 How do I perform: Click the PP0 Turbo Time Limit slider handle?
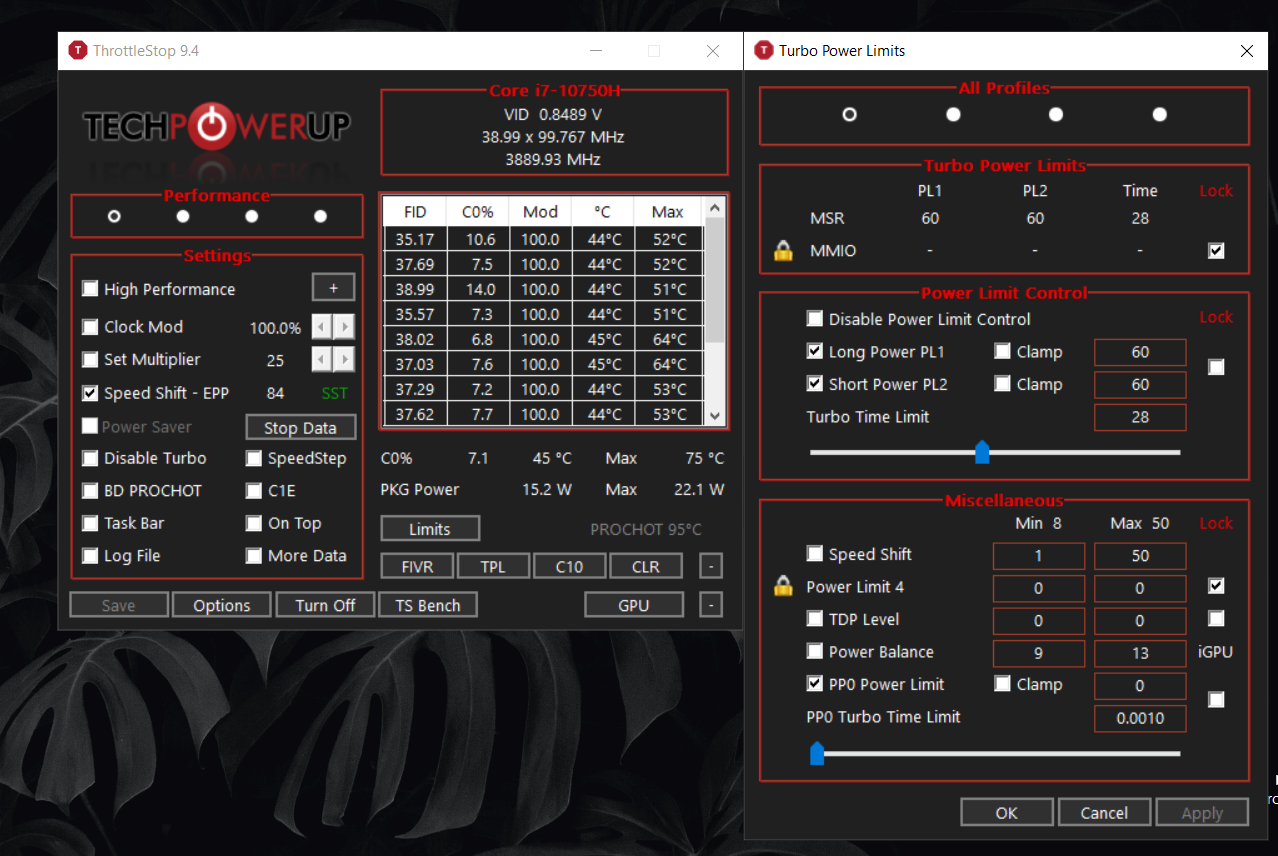[816, 753]
